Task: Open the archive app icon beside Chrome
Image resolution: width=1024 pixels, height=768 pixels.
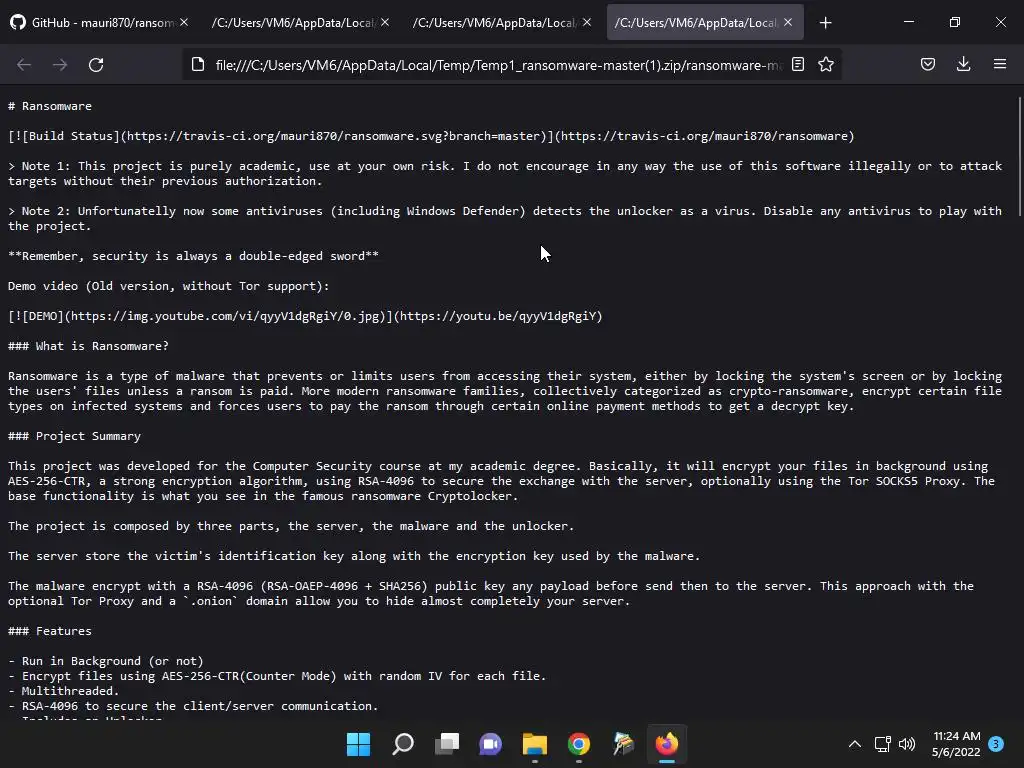Action: click(x=623, y=744)
